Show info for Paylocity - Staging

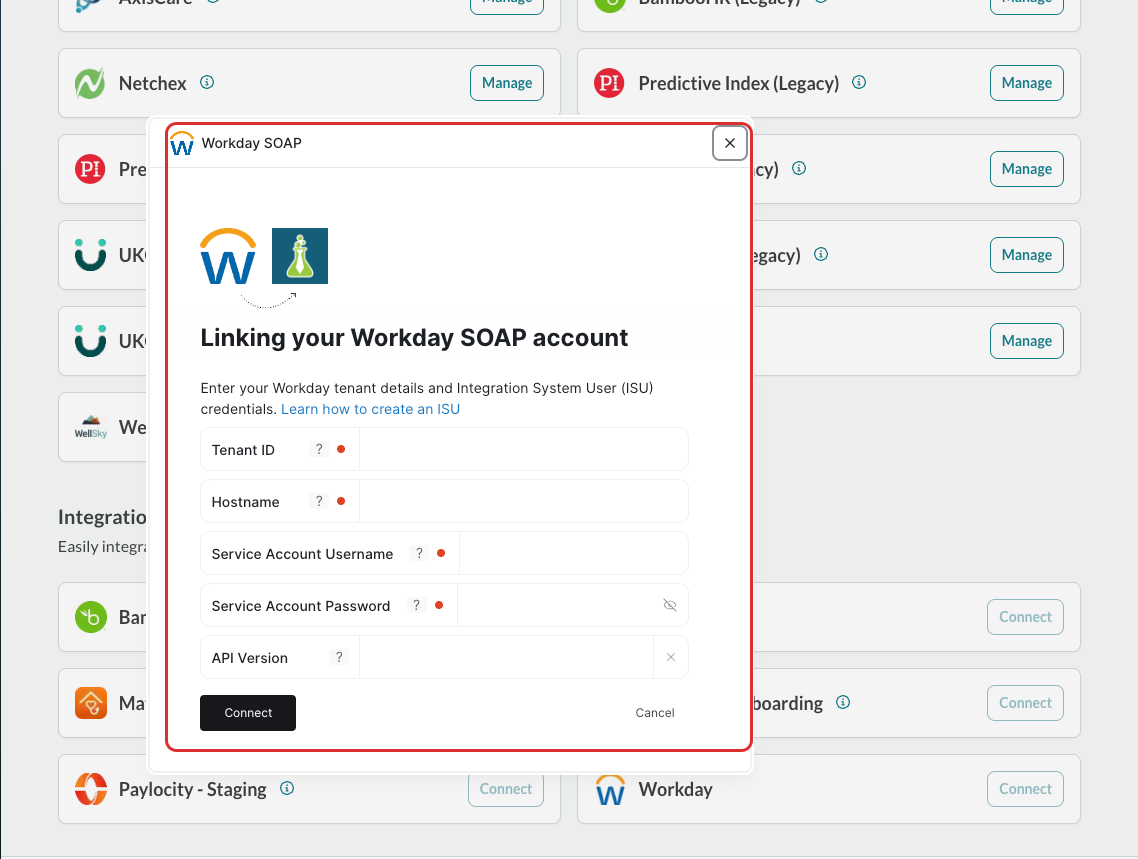click(x=287, y=788)
